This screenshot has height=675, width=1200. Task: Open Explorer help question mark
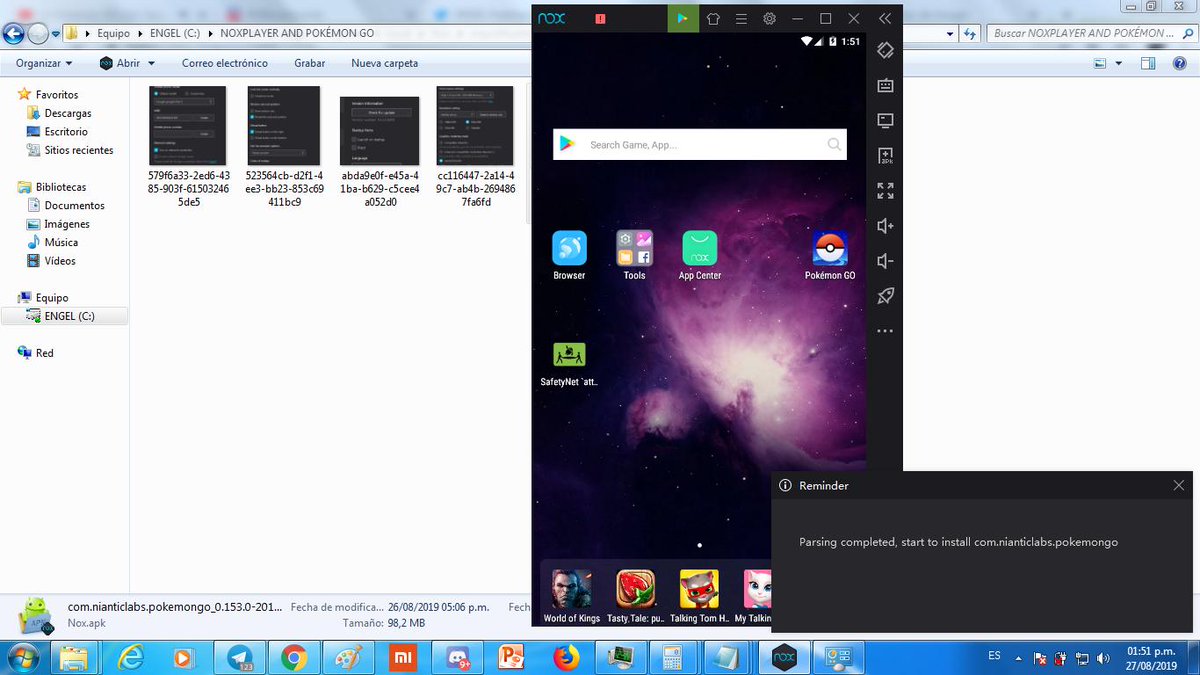[1180, 63]
